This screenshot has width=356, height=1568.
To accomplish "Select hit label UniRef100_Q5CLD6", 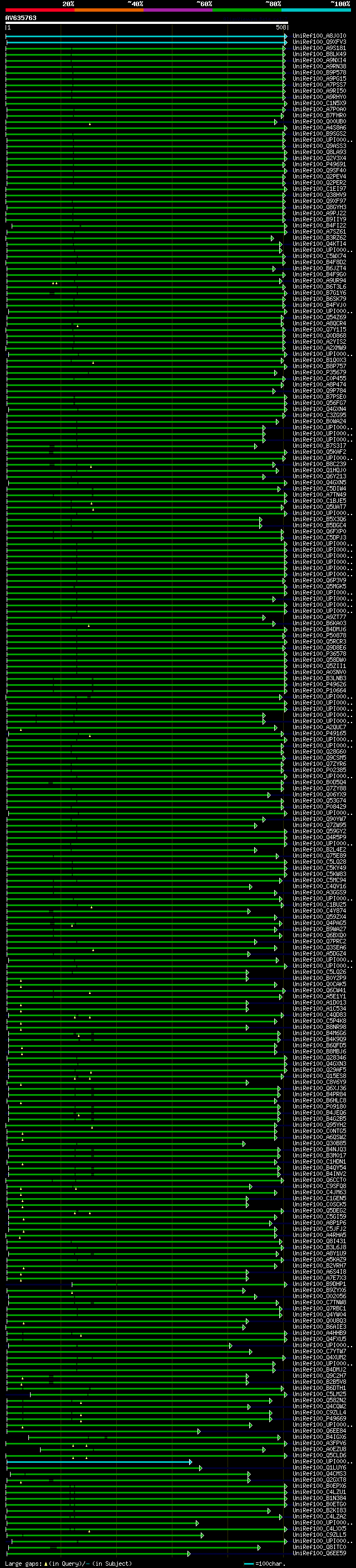I will click(x=319, y=1456).
